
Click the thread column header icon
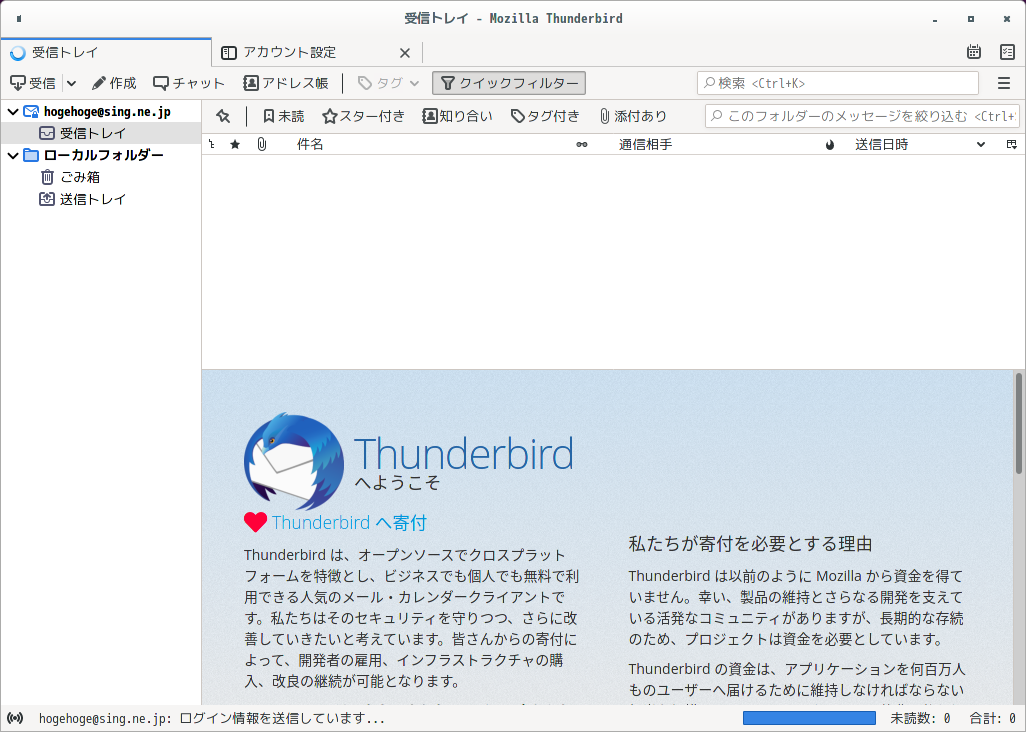click(211, 145)
